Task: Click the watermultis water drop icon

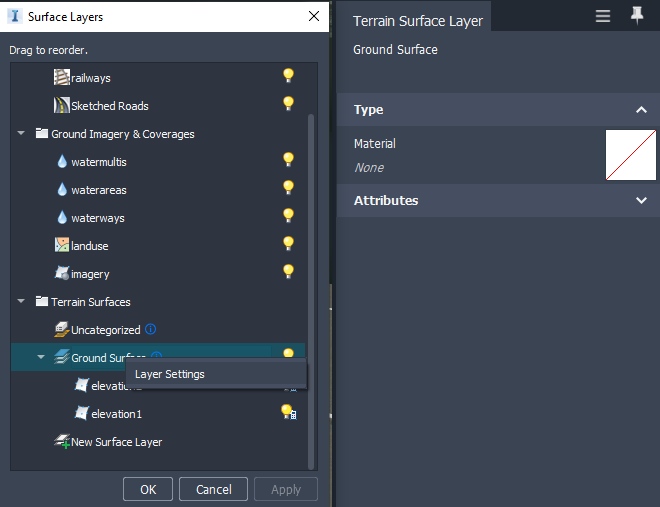Action: 62,162
